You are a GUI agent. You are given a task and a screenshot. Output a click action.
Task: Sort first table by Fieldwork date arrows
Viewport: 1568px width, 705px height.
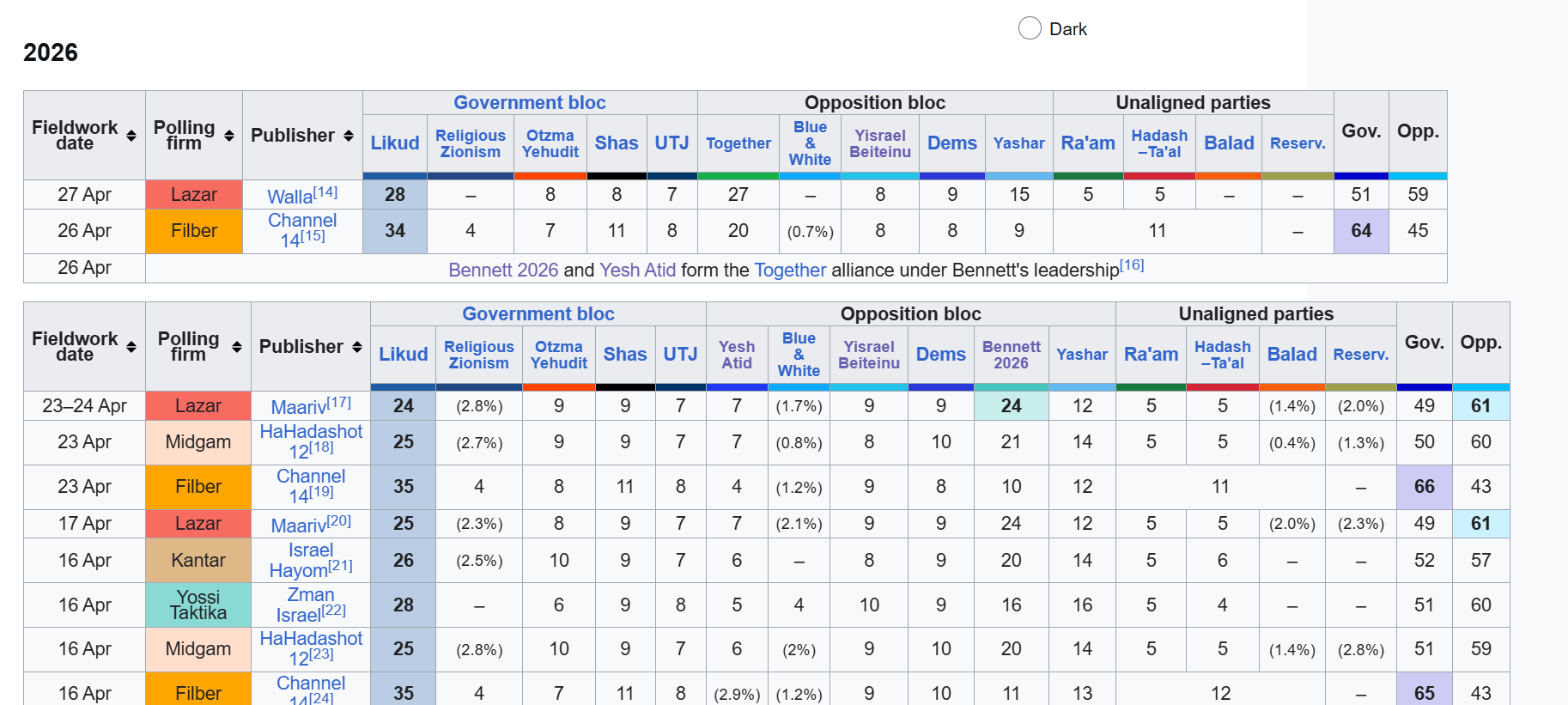[x=131, y=136]
